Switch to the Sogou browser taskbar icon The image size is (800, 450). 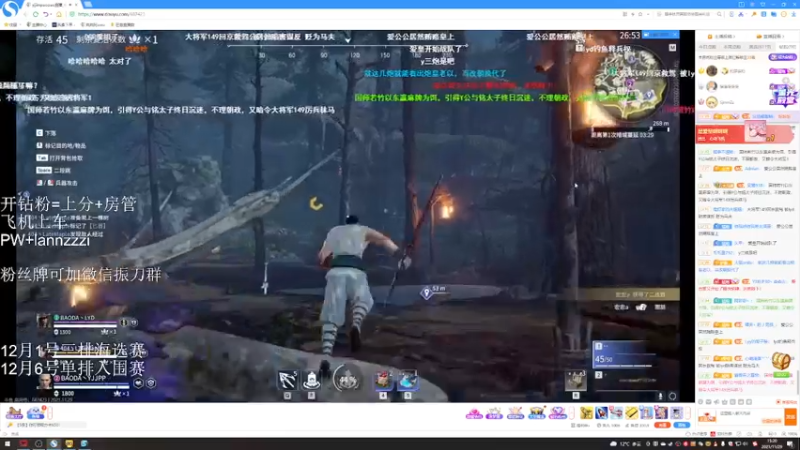(x=54, y=444)
